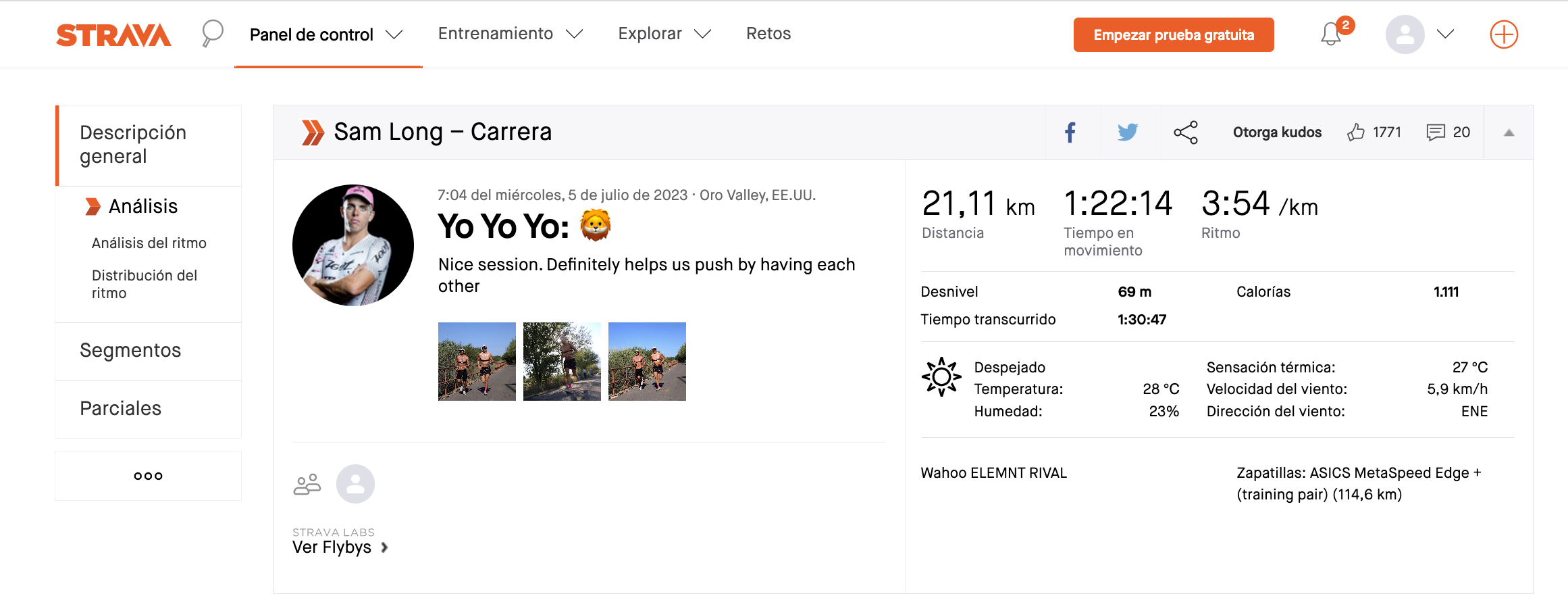Open the comments speech bubble icon

[x=1436, y=132]
